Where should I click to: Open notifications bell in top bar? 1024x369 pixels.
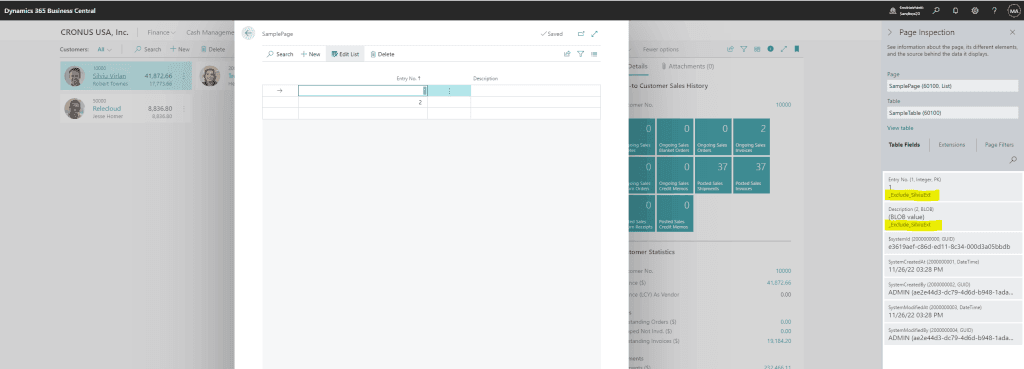click(x=955, y=10)
